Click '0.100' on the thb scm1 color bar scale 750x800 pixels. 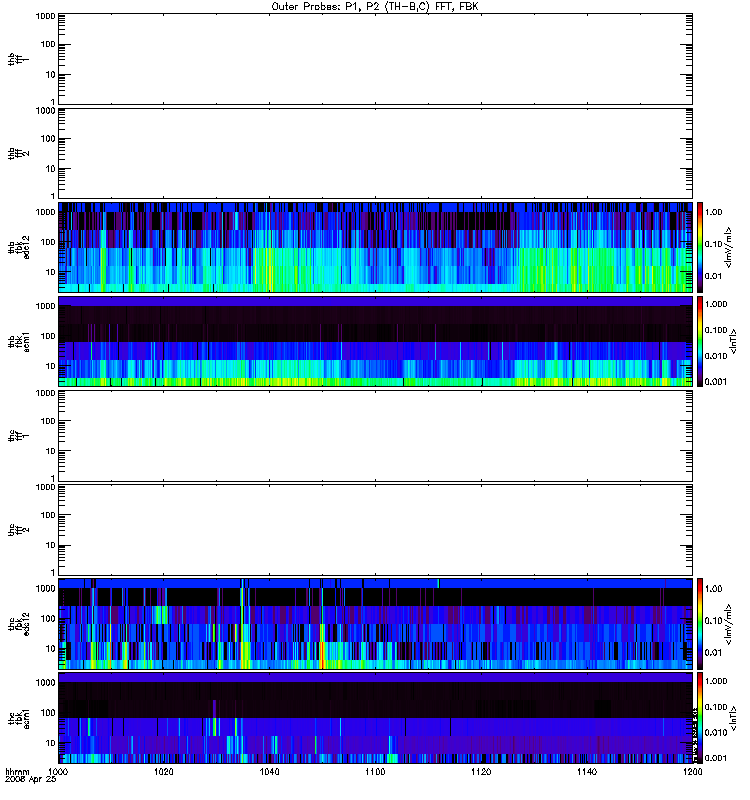[x=716, y=330]
